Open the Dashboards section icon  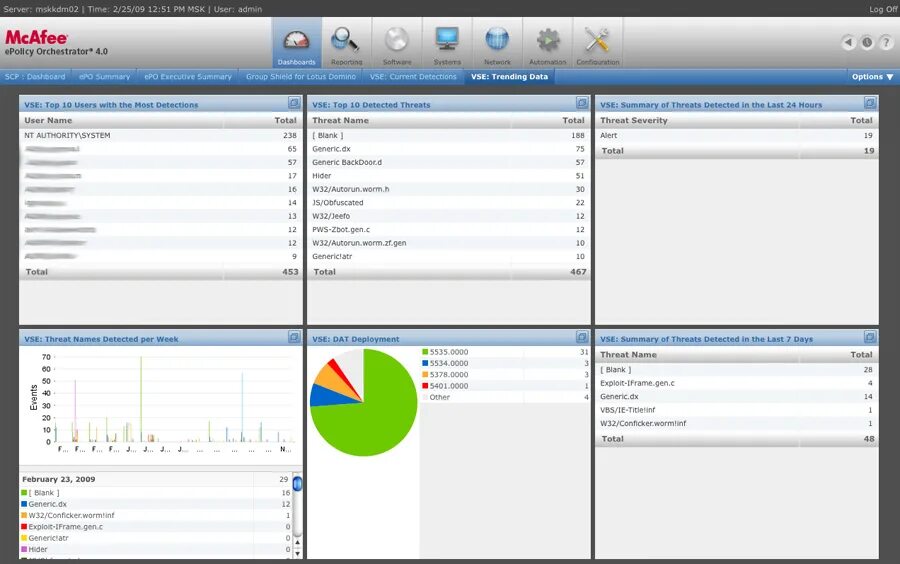point(296,42)
